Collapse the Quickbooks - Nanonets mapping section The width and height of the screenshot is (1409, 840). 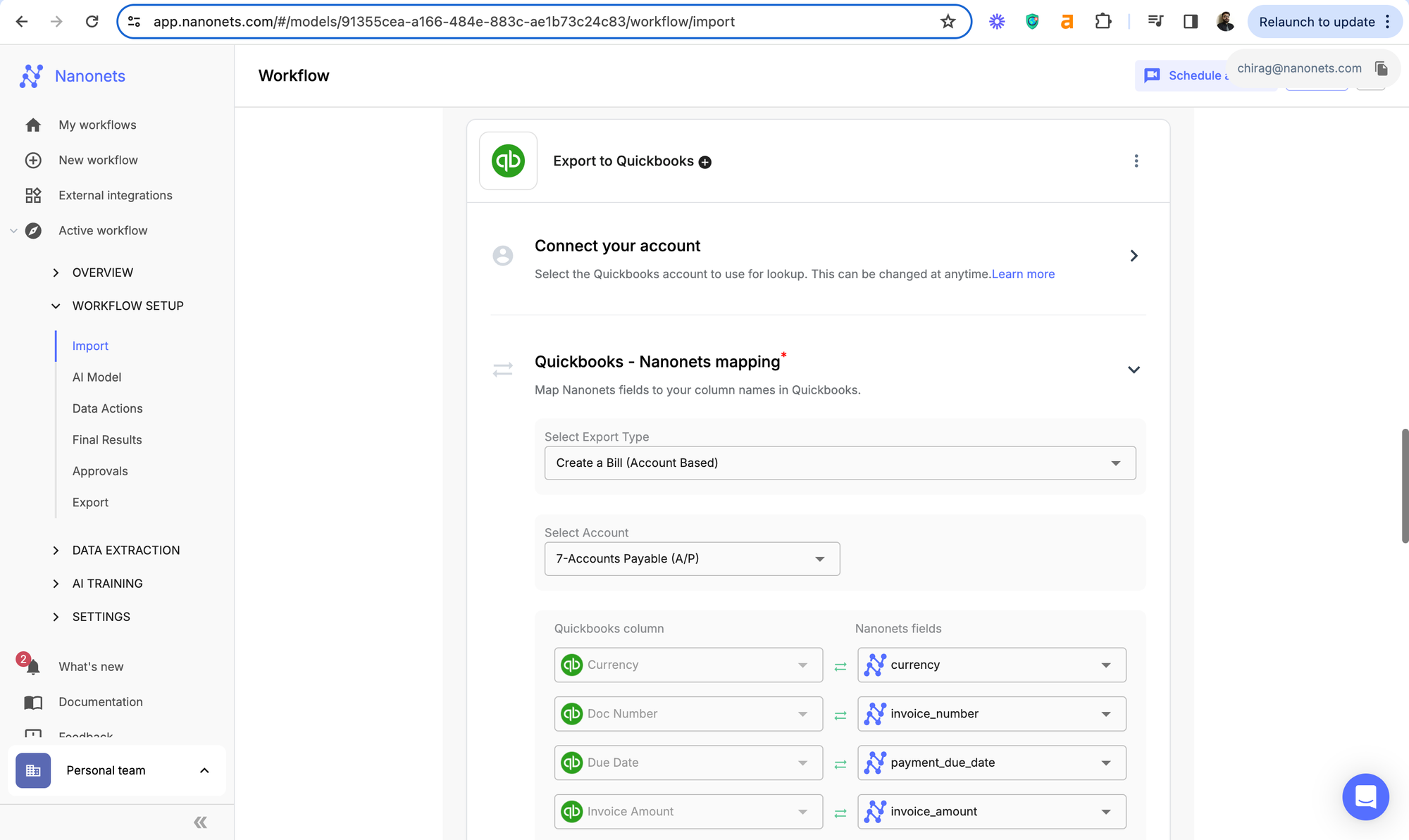click(x=1134, y=370)
